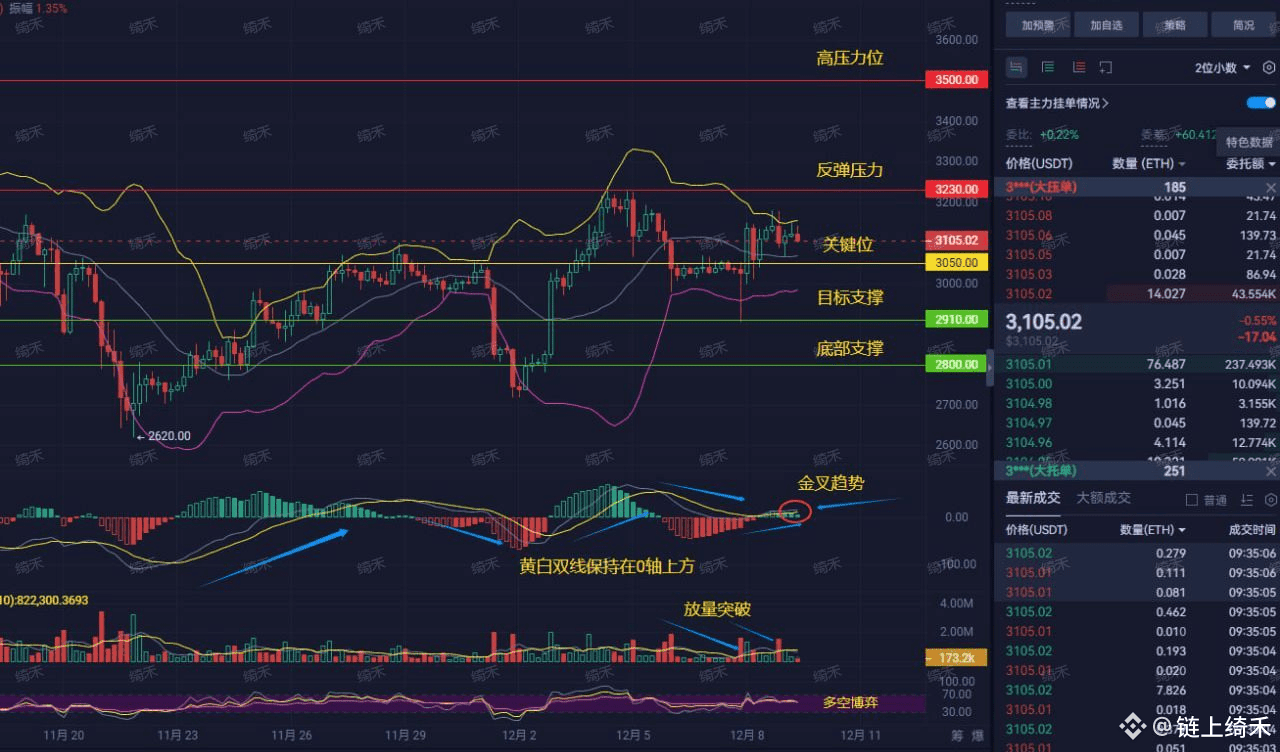The height and width of the screenshot is (752, 1280).
Task: Select the 2910.00 target support price label
Action: [956, 320]
